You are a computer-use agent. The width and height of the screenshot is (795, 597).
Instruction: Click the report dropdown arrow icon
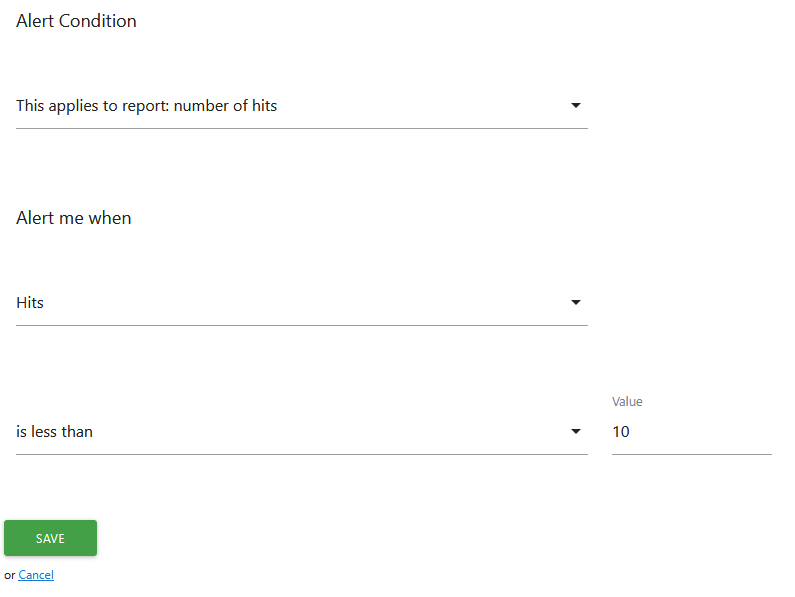pos(576,105)
